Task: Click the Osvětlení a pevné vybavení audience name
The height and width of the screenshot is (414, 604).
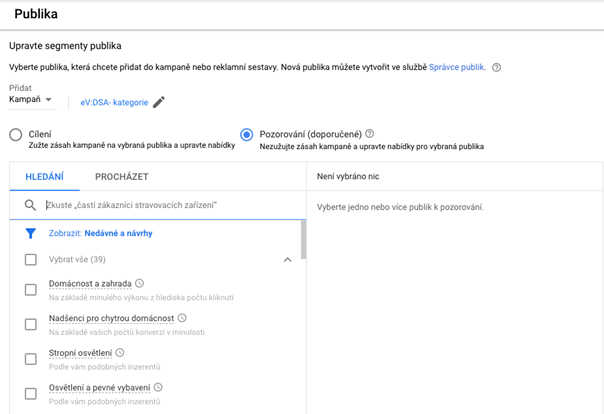Action: [99, 388]
